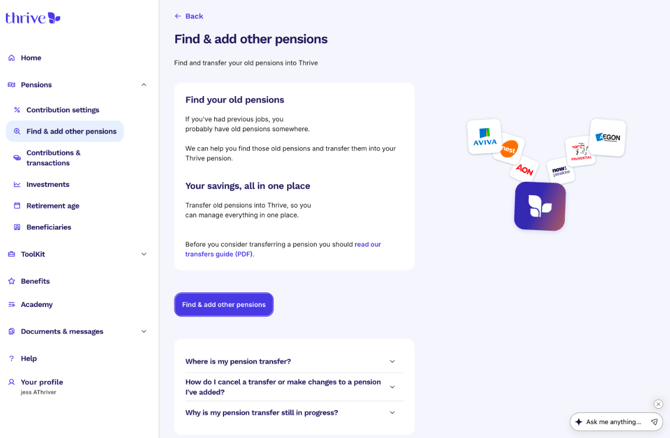Expand 'Where is my pension transfer?' question
This screenshot has height=438, width=670.
pos(392,362)
